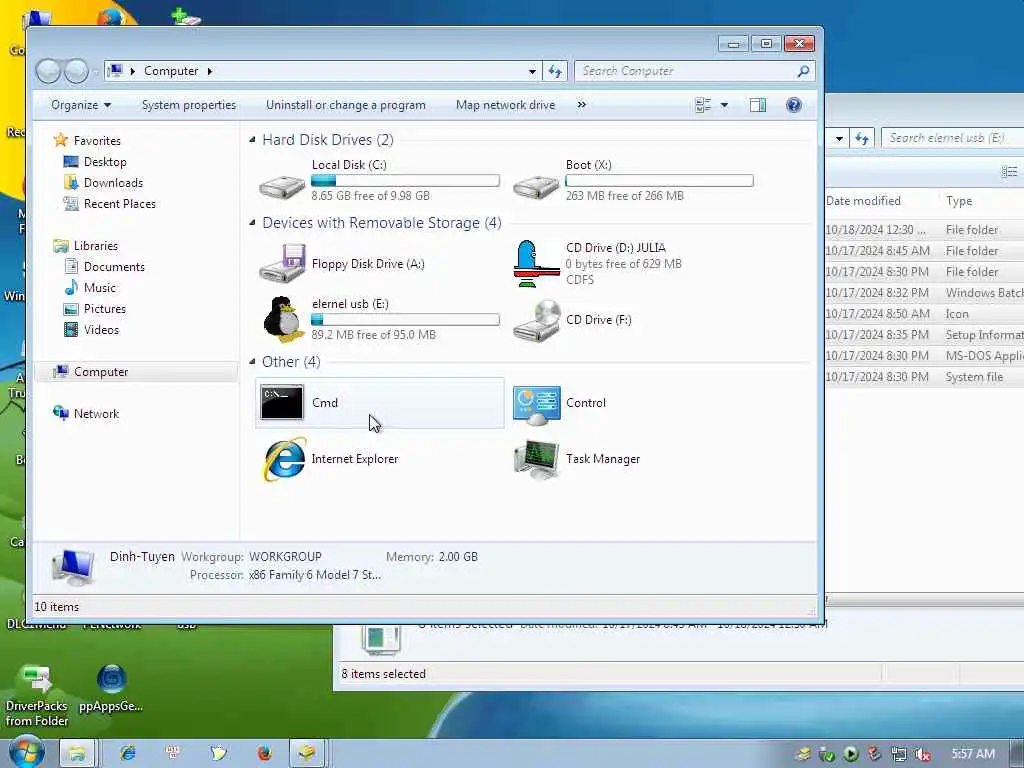Click the Windows Batch type row in back window
1024x768 pixels.
[924, 293]
